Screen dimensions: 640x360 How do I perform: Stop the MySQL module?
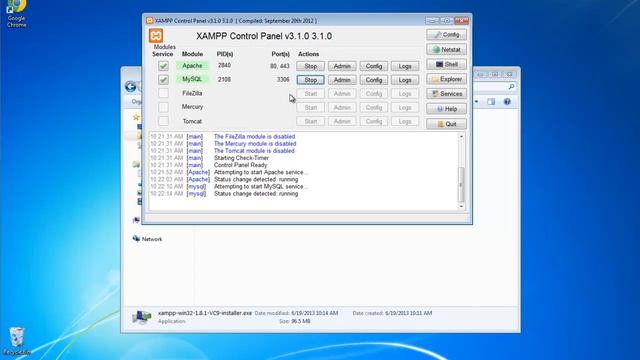click(311, 80)
